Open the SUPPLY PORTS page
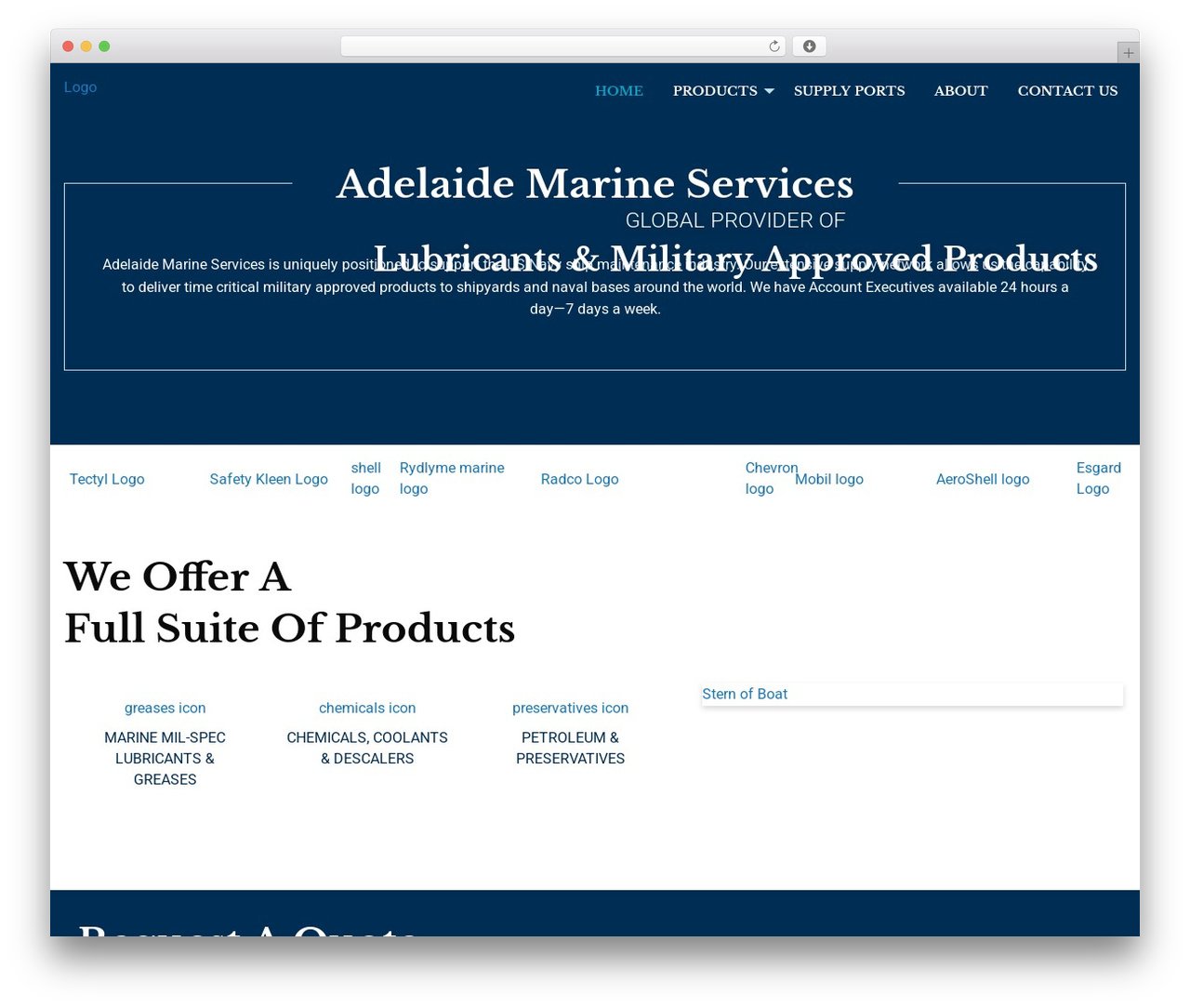The image size is (1190, 1008). click(x=850, y=91)
